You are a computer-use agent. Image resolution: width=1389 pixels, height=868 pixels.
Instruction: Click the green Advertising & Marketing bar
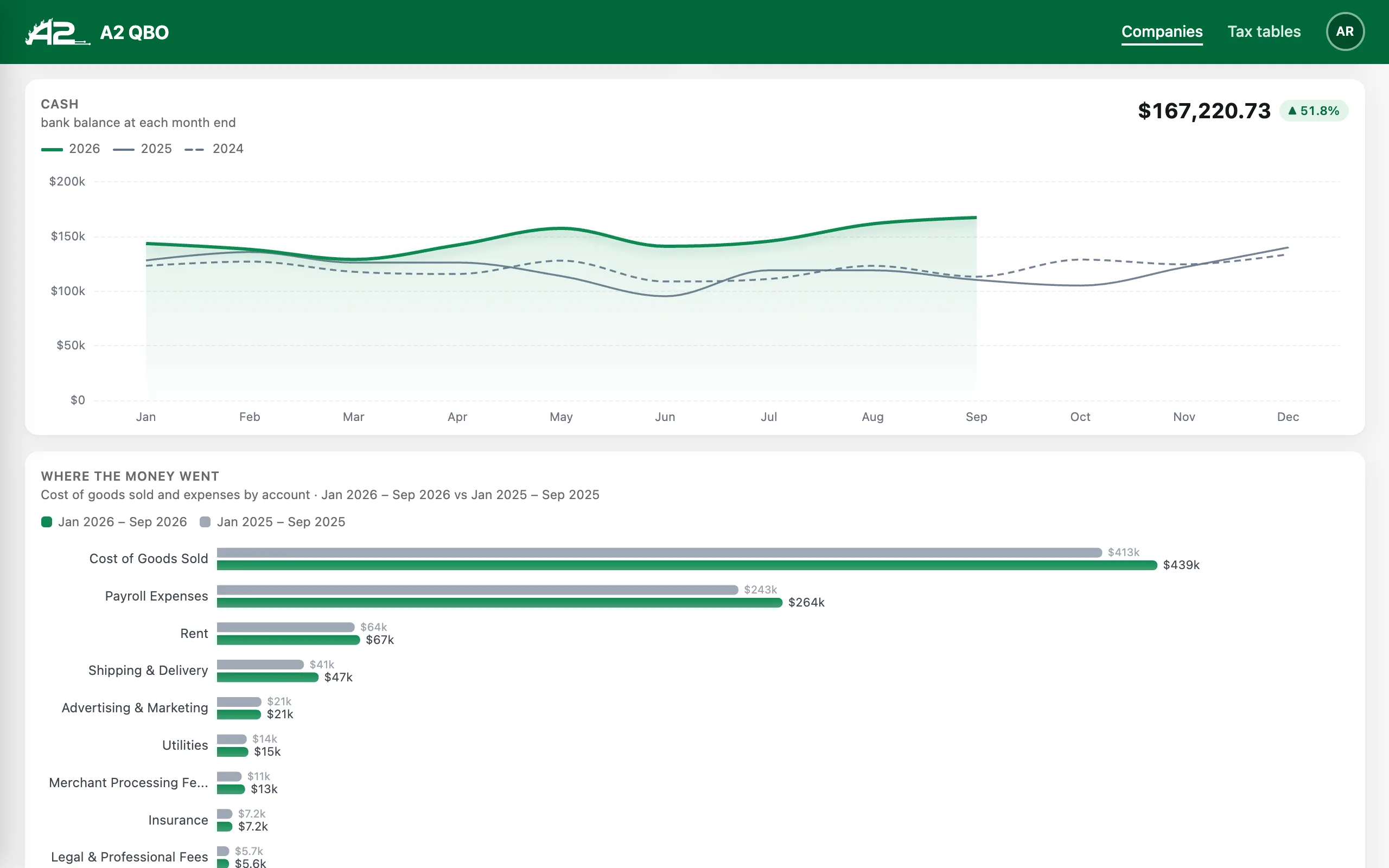click(239, 714)
